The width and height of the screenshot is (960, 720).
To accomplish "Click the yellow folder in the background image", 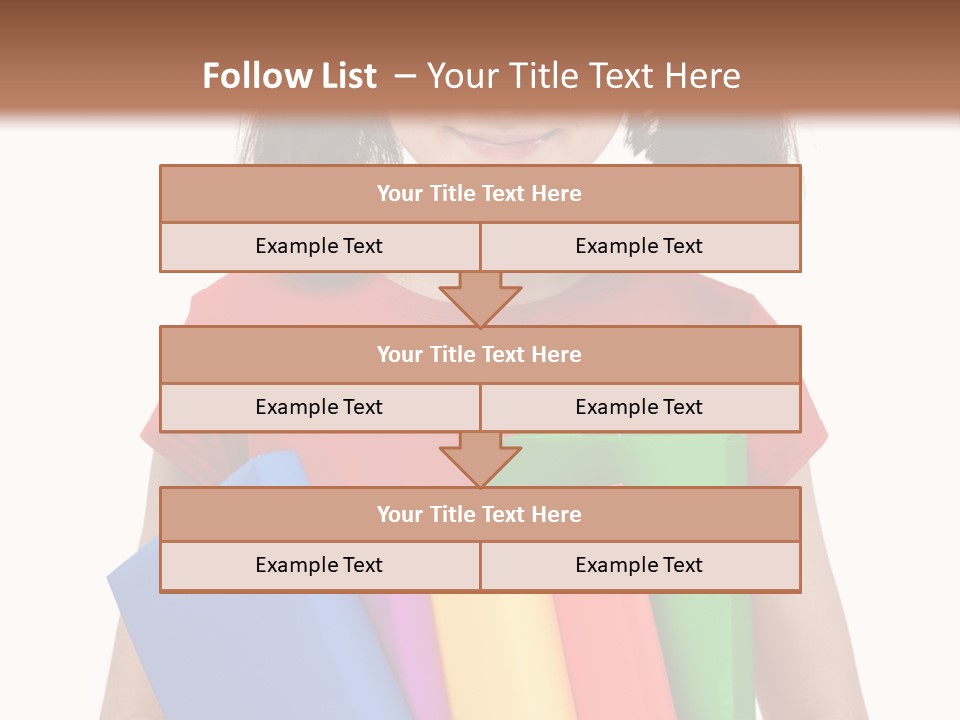I will (x=496, y=656).
